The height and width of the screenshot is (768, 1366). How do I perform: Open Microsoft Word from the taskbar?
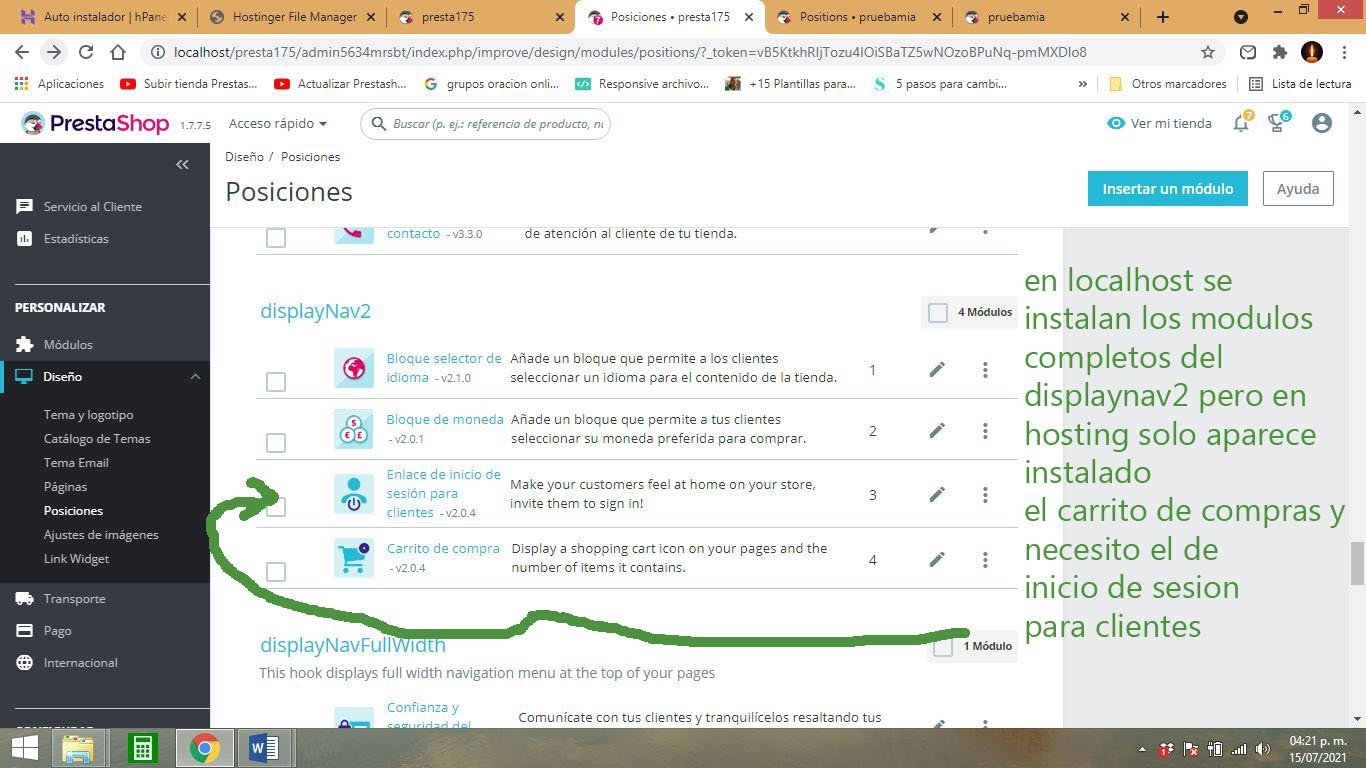click(263, 748)
